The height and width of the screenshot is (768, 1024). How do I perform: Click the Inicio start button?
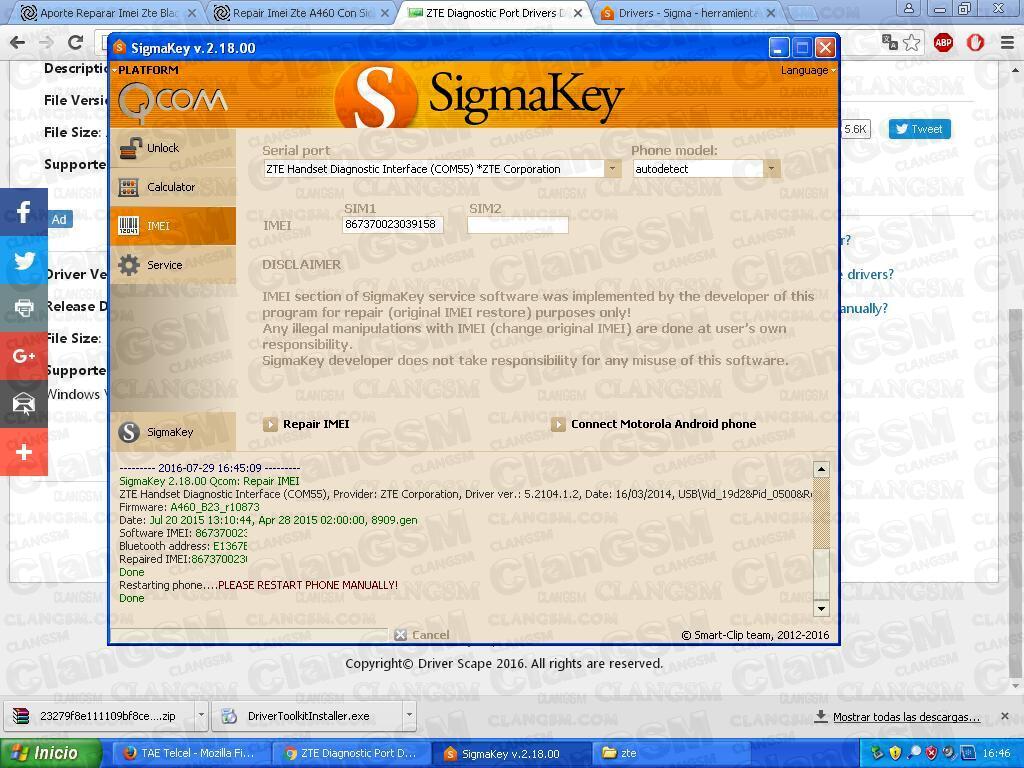click(x=51, y=754)
